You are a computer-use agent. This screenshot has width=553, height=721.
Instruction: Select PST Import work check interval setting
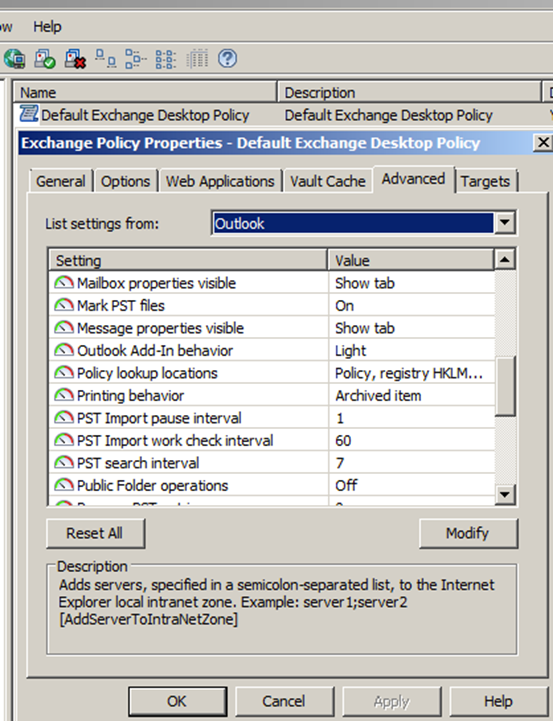(272, 441)
